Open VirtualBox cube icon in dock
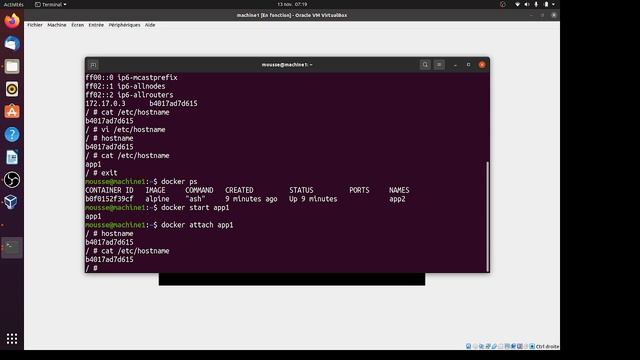The width and height of the screenshot is (640, 360). pos(12,202)
